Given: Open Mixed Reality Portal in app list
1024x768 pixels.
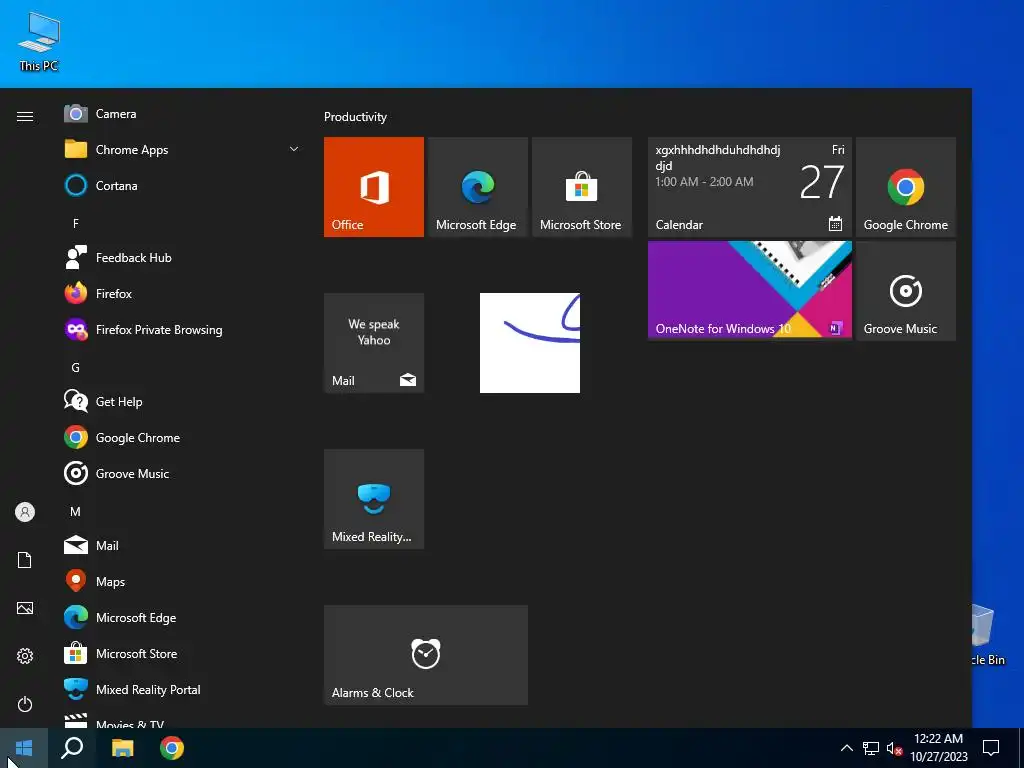Looking at the screenshot, I should (183, 690).
